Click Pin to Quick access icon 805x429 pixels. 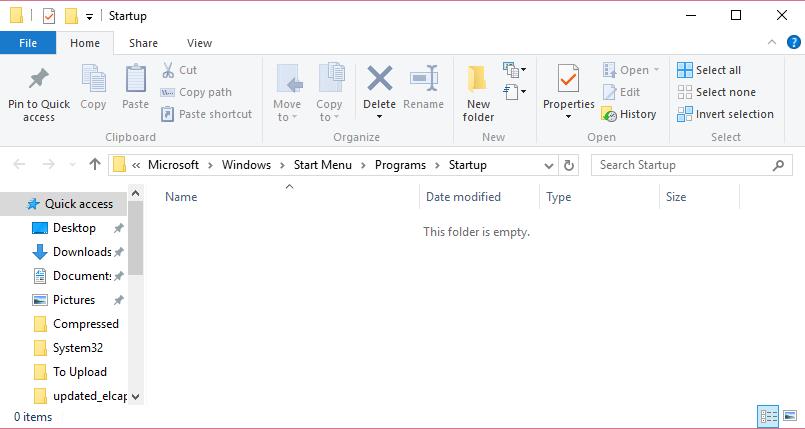(39, 80)
